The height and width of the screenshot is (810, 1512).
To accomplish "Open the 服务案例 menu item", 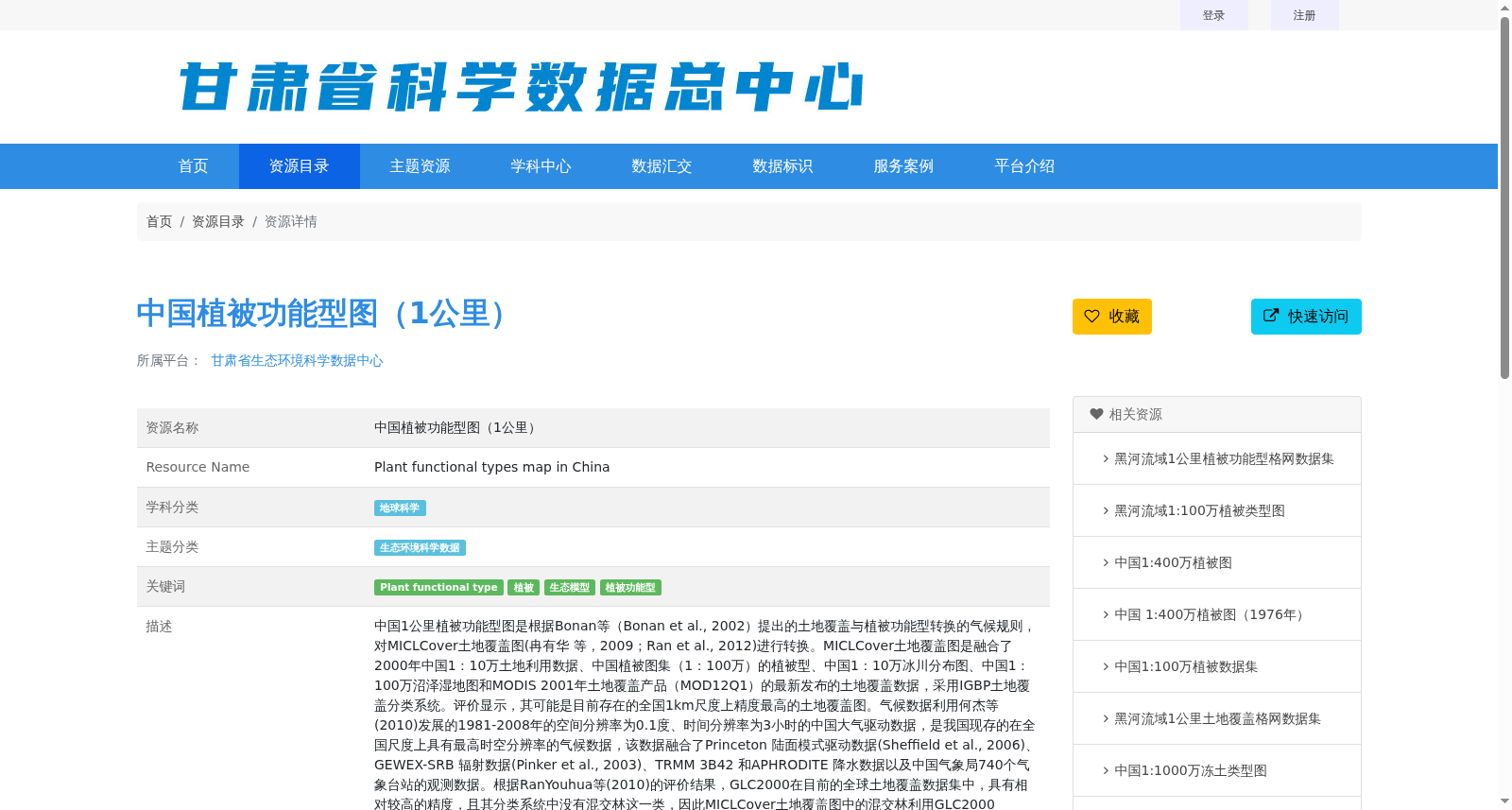I will 904,166.
